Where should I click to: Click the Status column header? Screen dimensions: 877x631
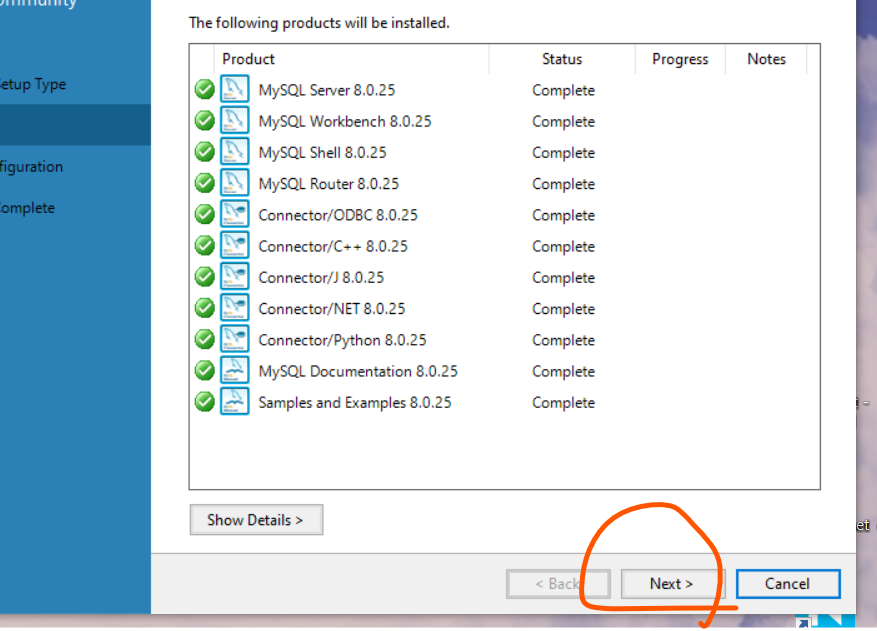[x=562, y=59]
